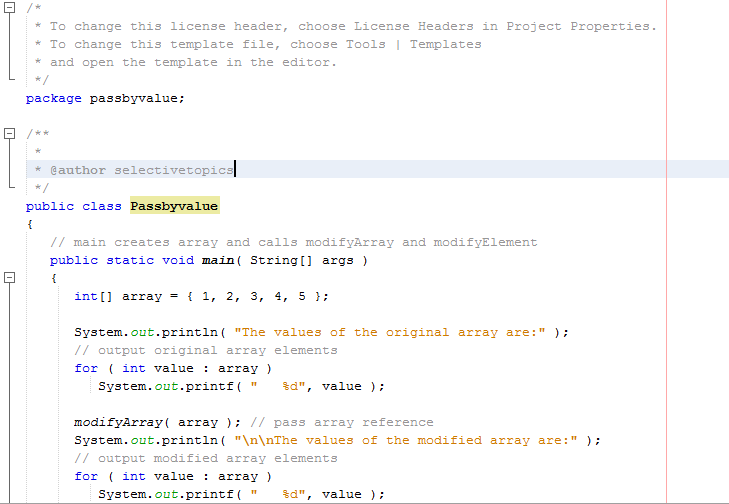The image size is (729, 504).
Task: Click the highlighted class name Passbyvalue
Action: [174, 206]
